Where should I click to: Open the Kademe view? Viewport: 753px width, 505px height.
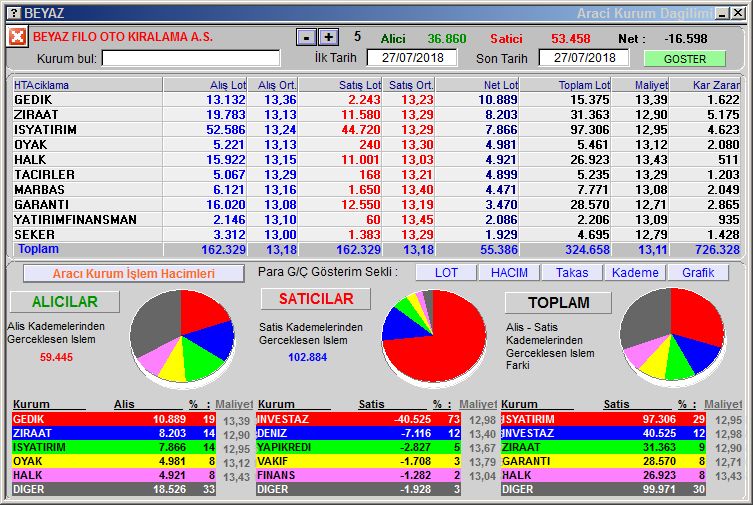pos(635,273)
